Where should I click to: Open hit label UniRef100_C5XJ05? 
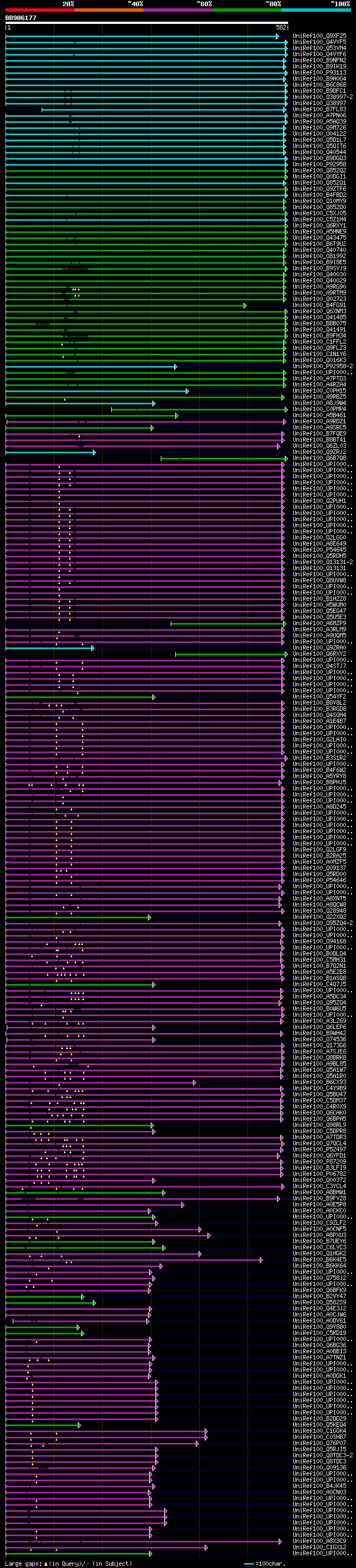319,214
